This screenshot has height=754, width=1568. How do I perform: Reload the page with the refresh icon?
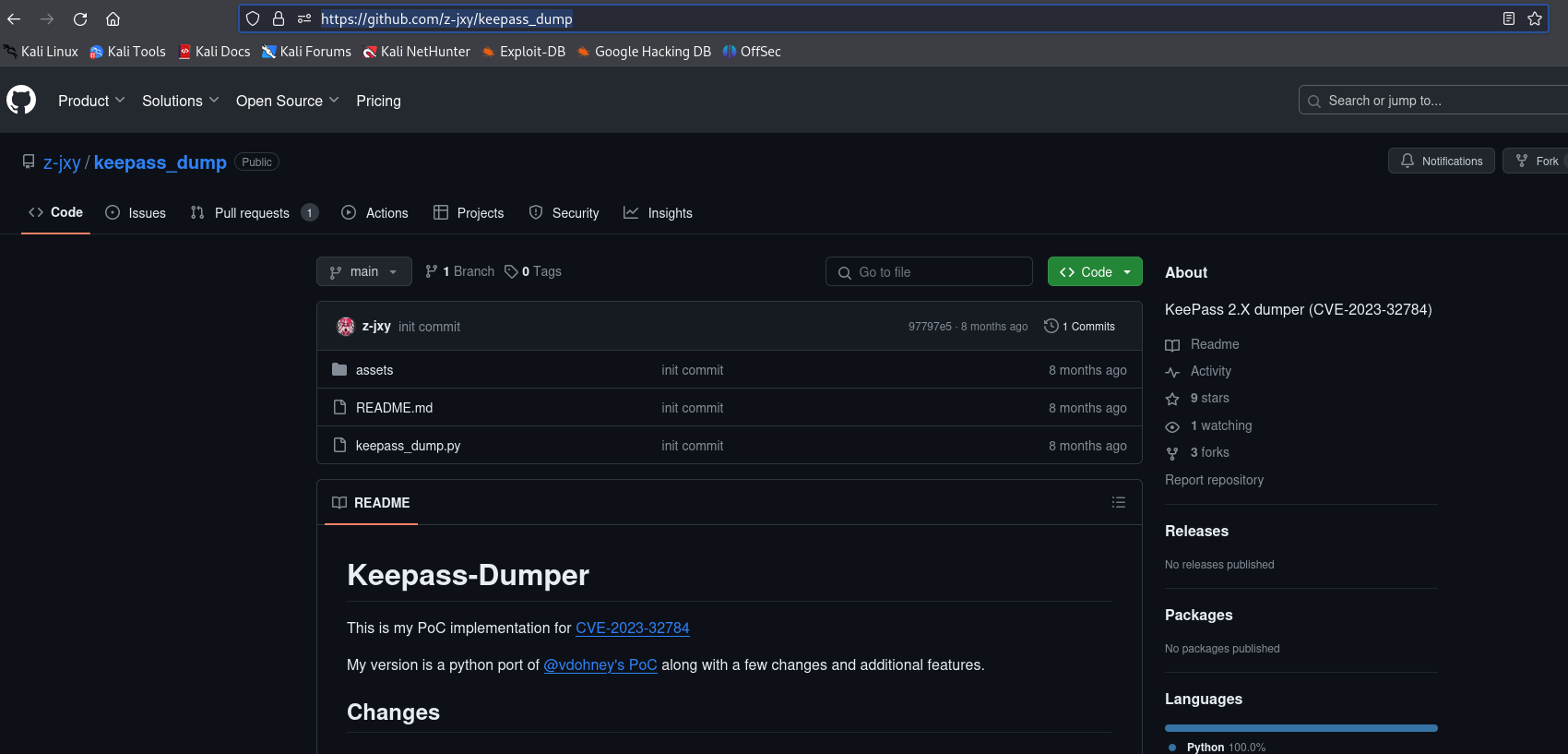[80, 18]
